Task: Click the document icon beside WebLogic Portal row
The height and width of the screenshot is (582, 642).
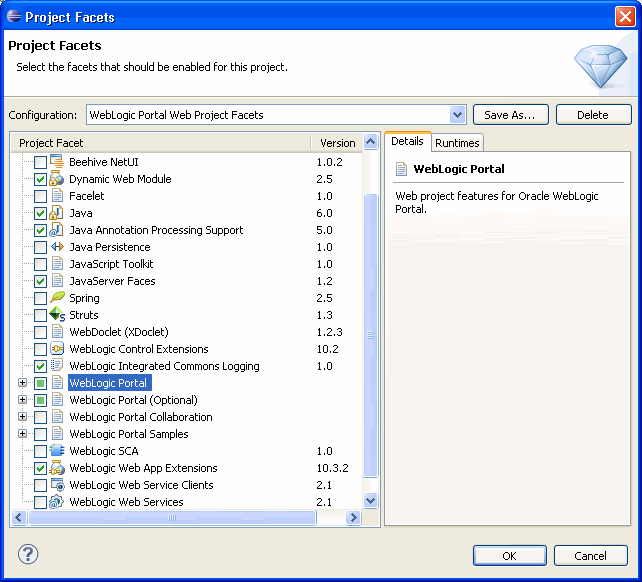Action: [57, 383]
